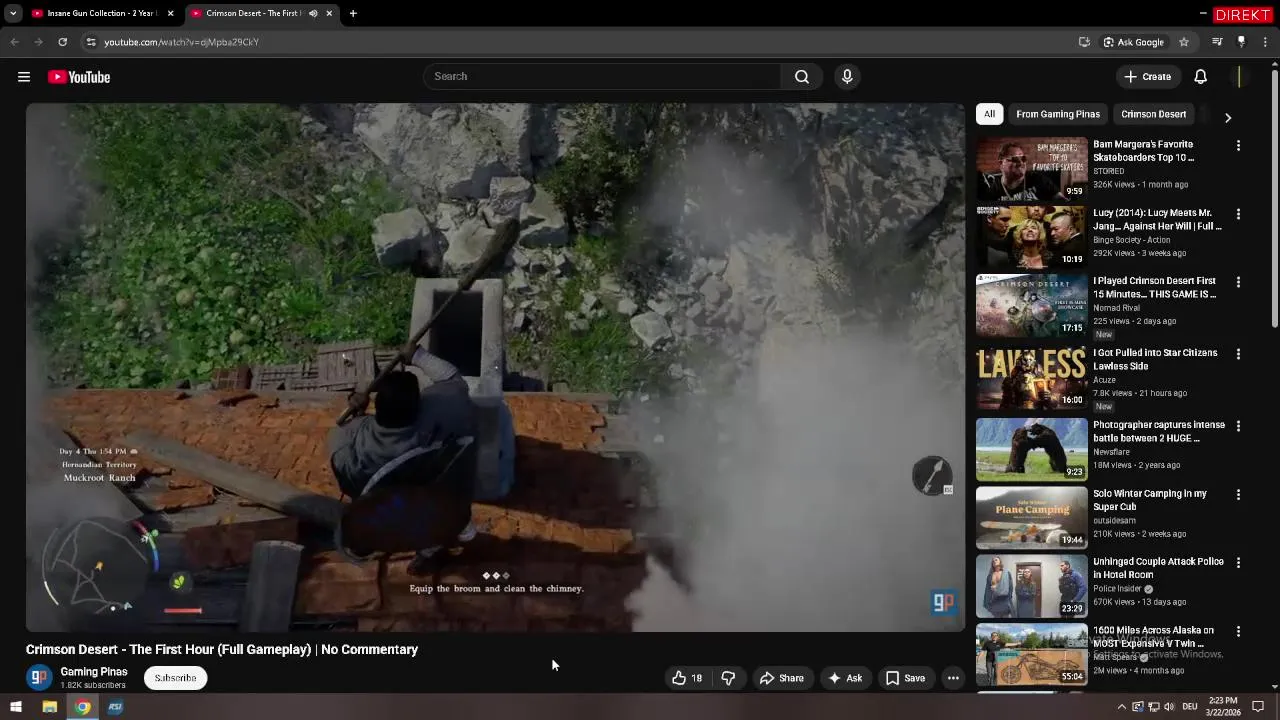The image size is (1280, 720).
Task: Open the Windows notification center
Action: (1258, 707)
